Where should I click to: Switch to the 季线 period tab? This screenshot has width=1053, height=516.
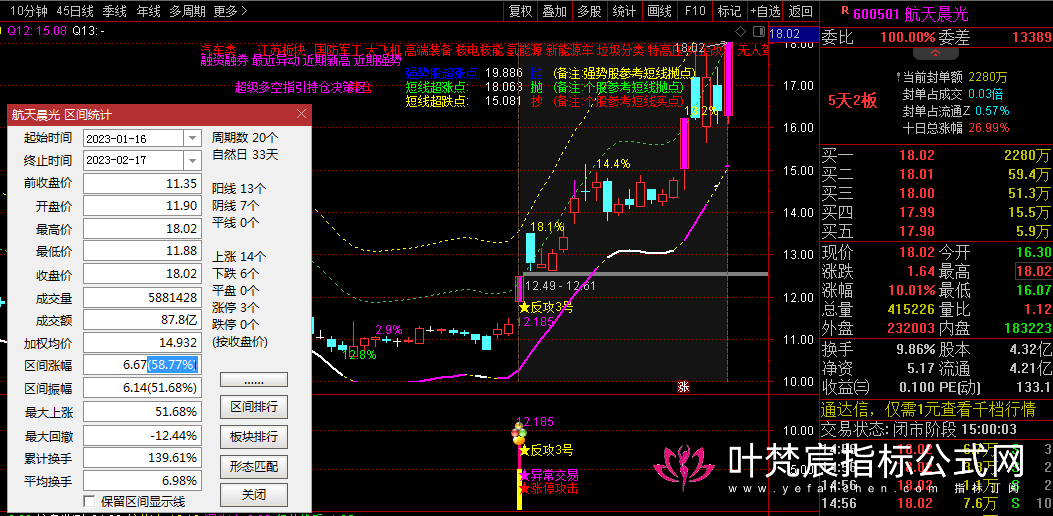point(115,11)
